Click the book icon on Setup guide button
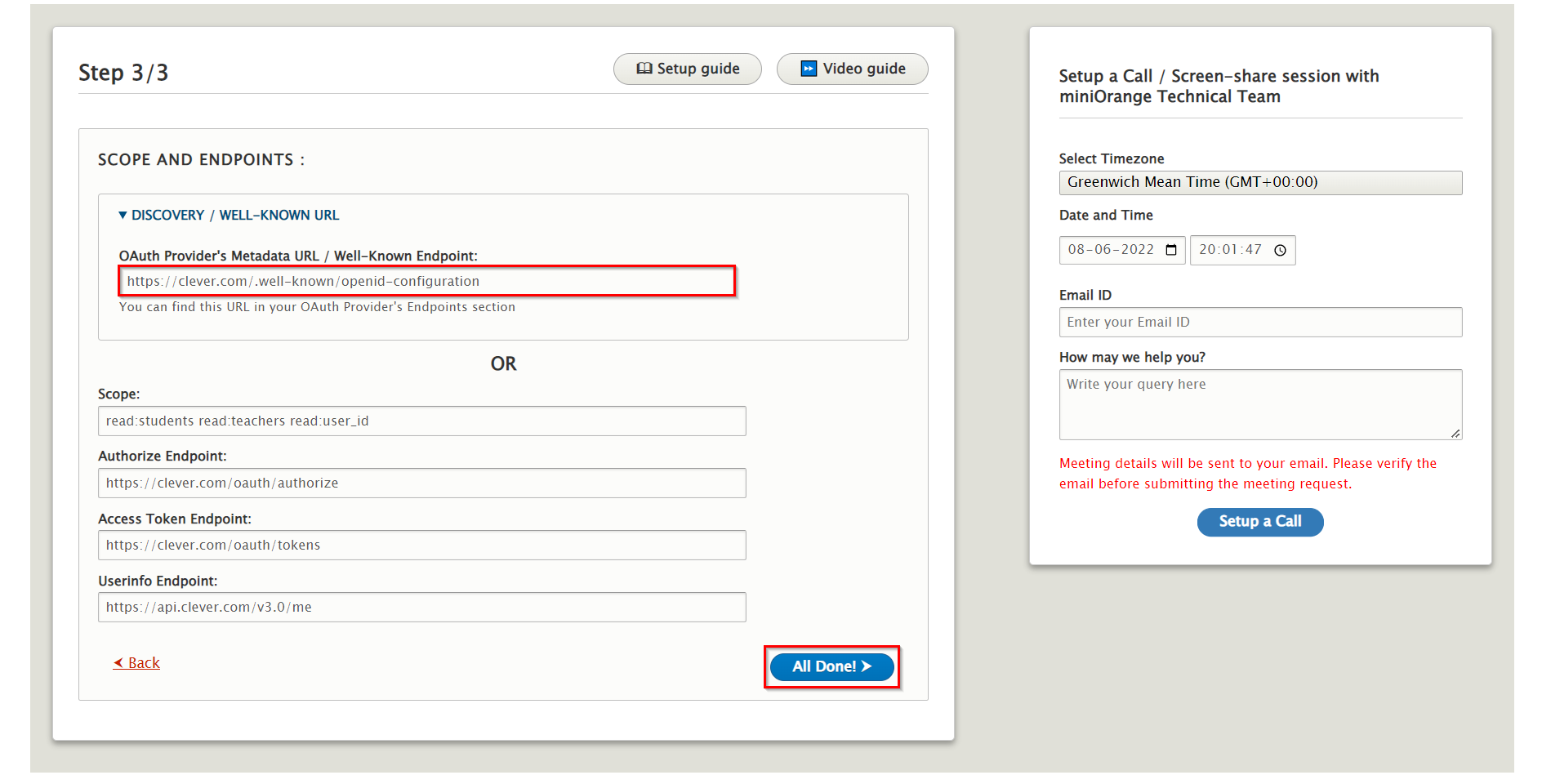 tap(645, 69)
